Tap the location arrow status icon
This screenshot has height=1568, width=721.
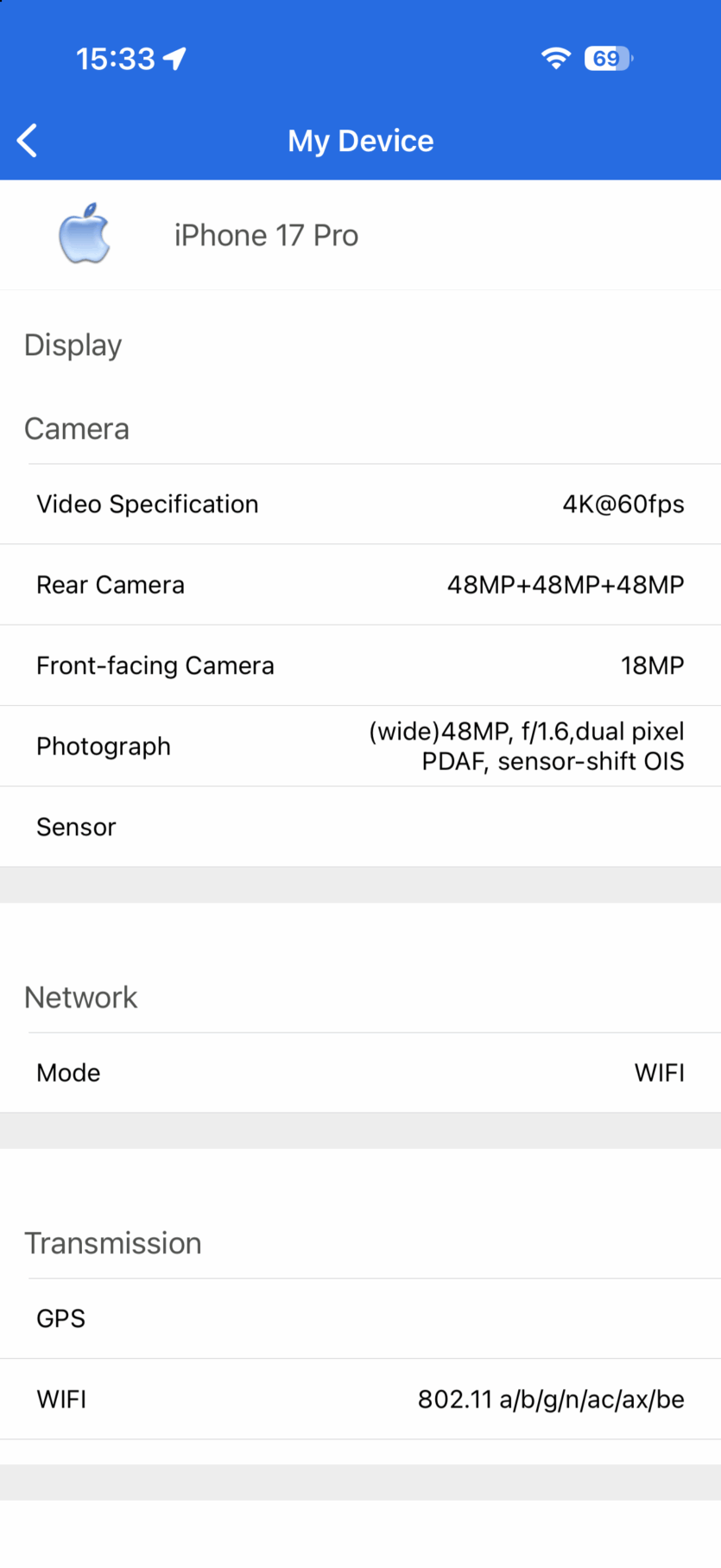(x=175, y=59)
